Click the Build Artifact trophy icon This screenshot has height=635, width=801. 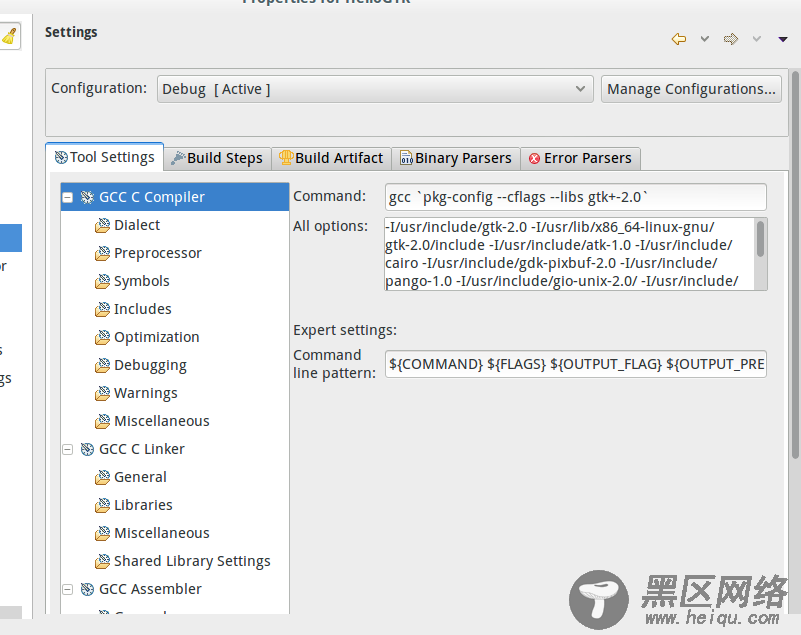286,158
